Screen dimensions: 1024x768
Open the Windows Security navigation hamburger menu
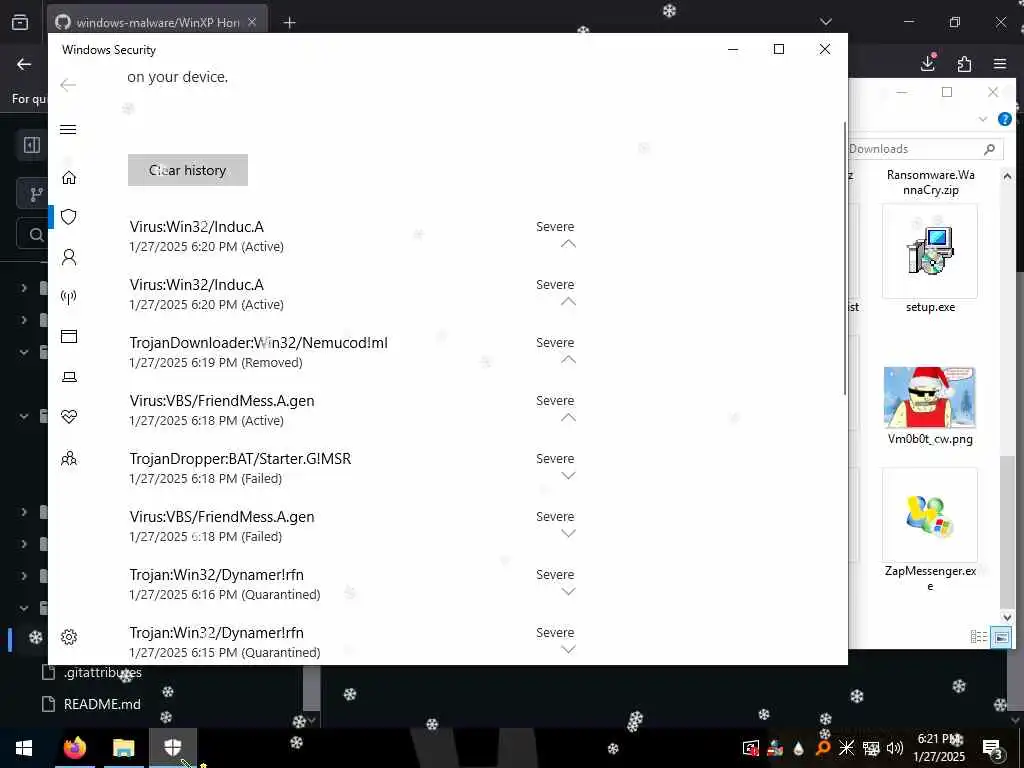click(x=68, y=129)
